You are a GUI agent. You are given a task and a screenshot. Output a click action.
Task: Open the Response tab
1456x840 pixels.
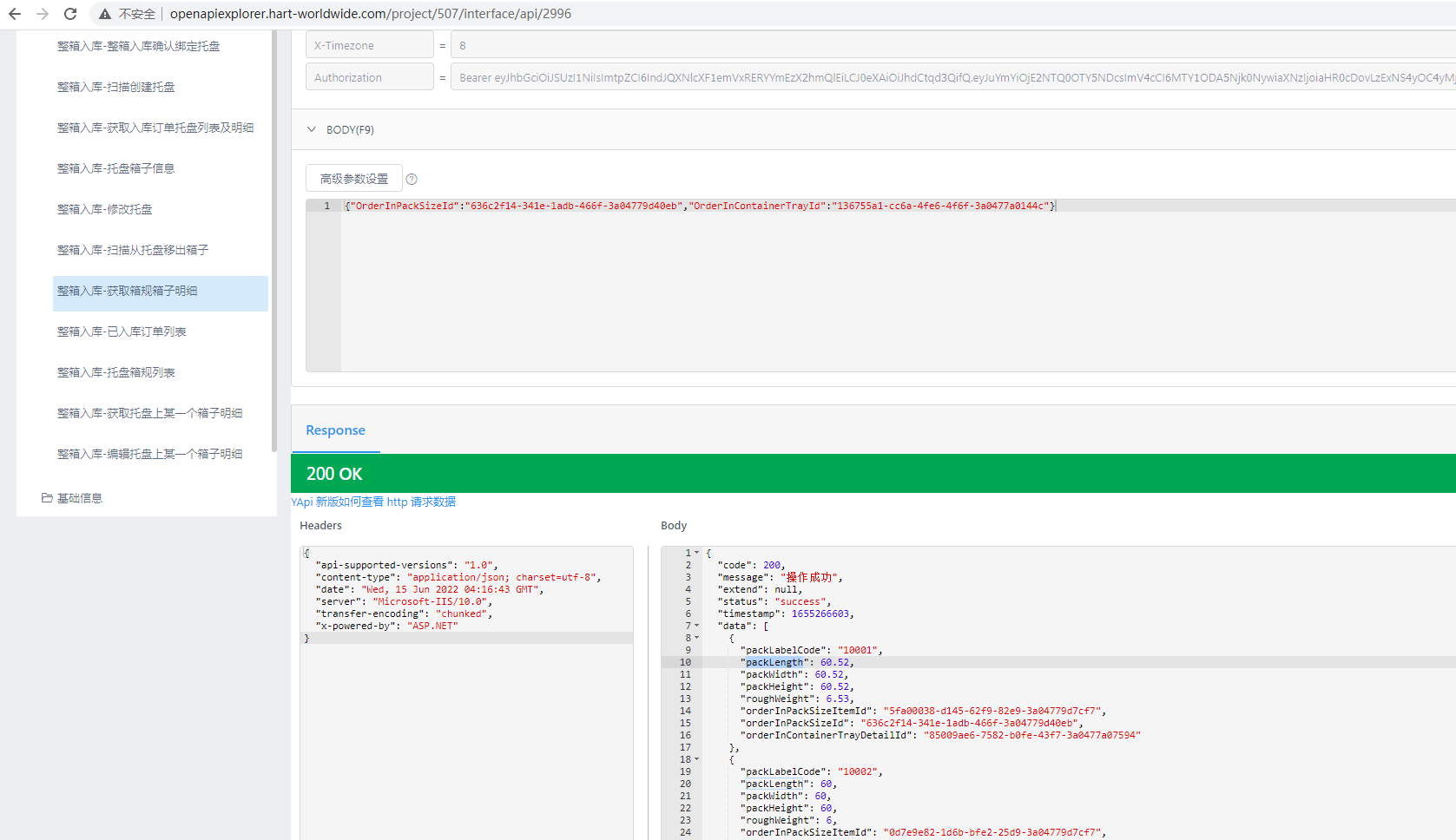tap(335, 430)
